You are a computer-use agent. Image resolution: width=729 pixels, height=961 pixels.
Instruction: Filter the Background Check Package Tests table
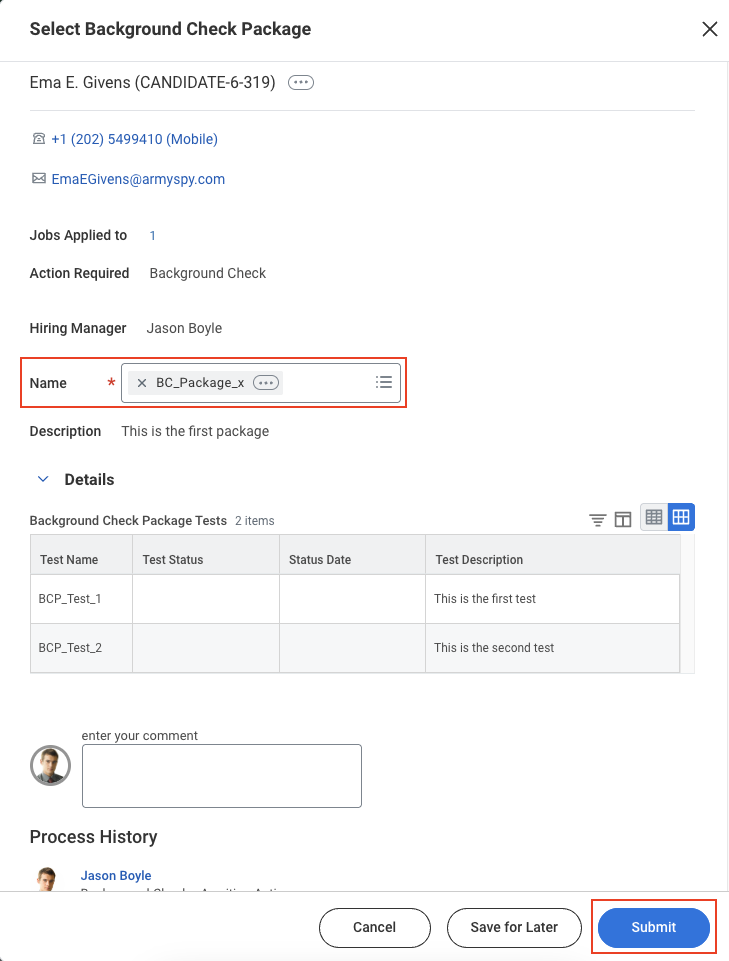point(598,520)
